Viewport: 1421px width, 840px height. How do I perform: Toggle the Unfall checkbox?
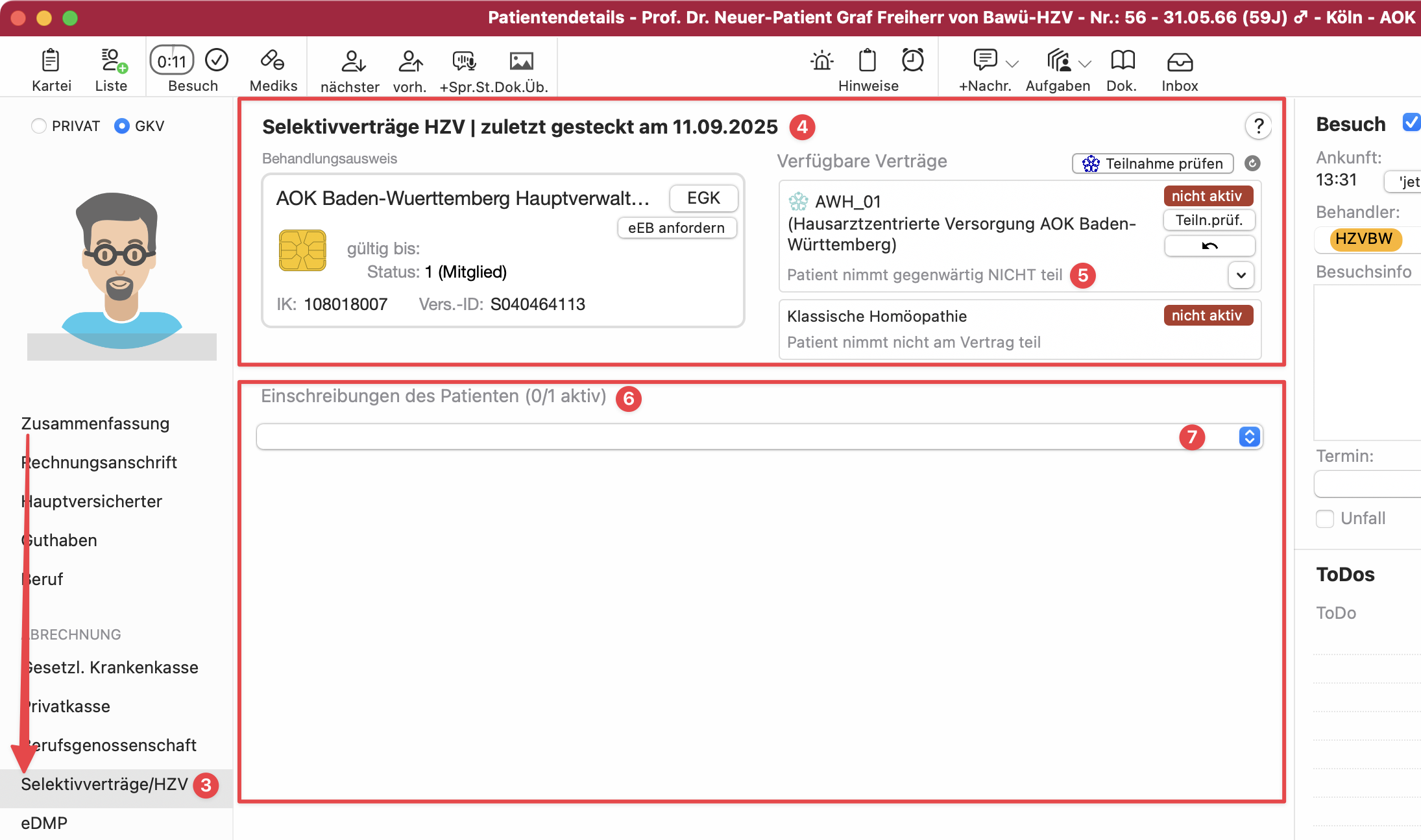pyautogui.click(x=1324, y=518)
